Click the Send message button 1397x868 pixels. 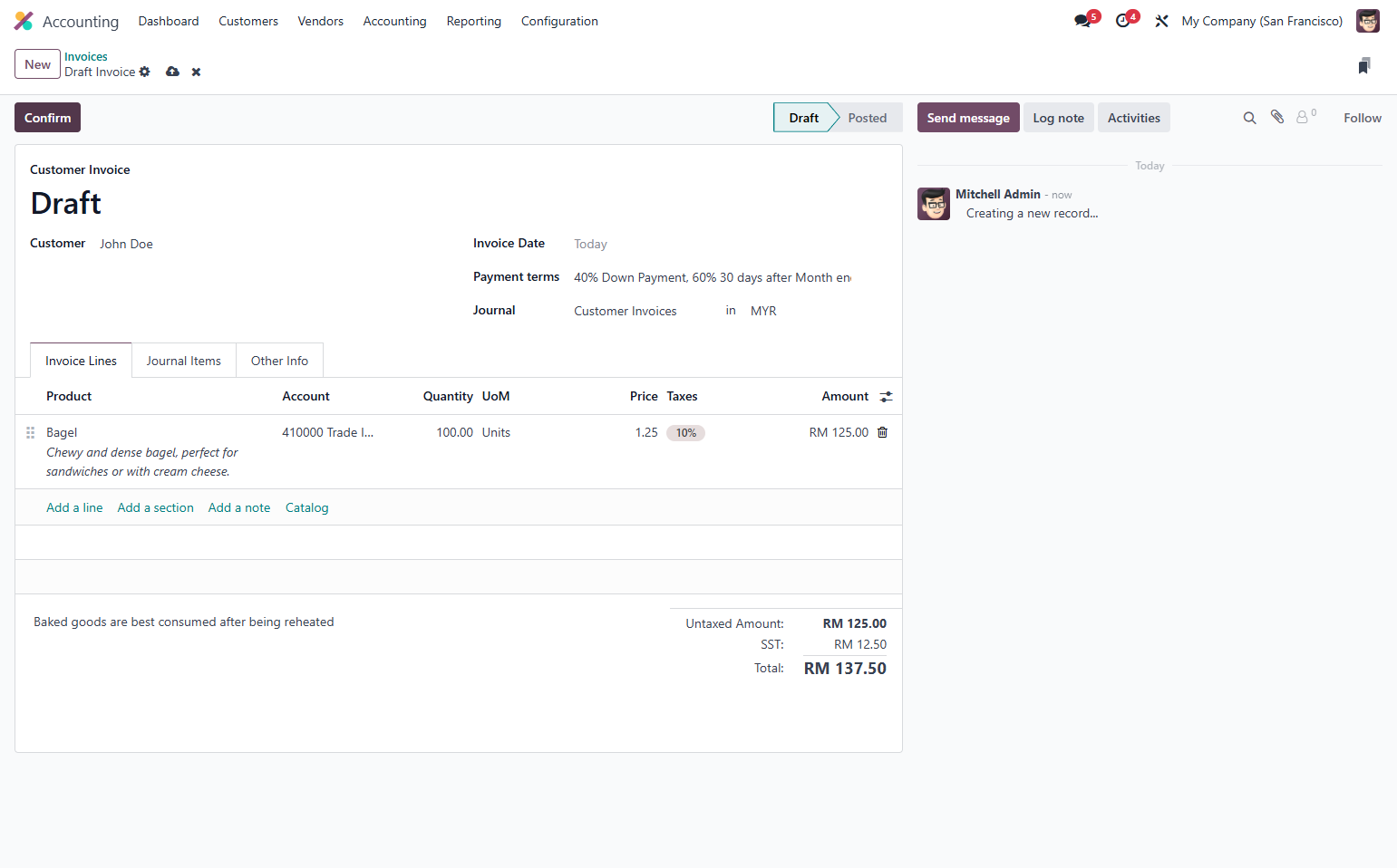(x=968, y=118)
